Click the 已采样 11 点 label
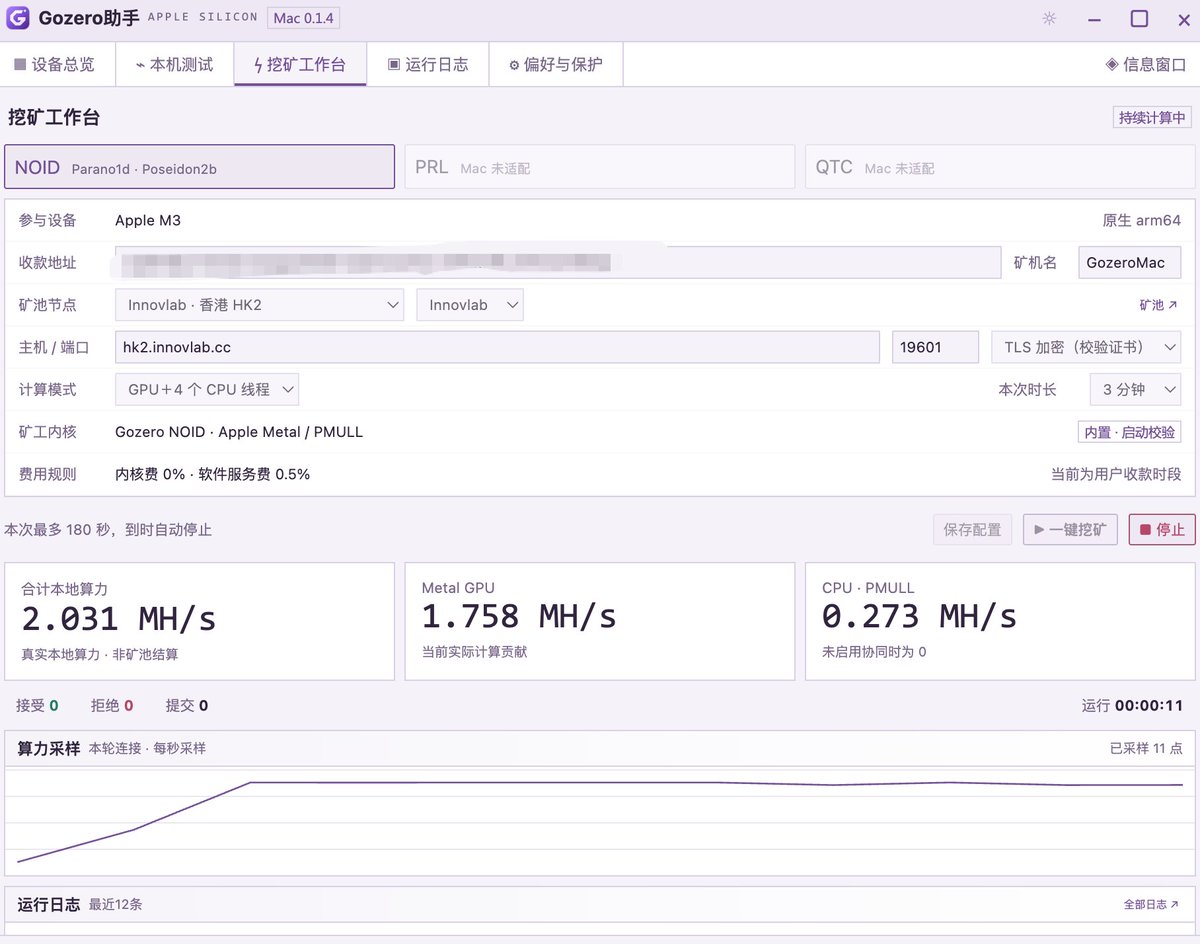Screen dimensions: 1200x944 1146,748
